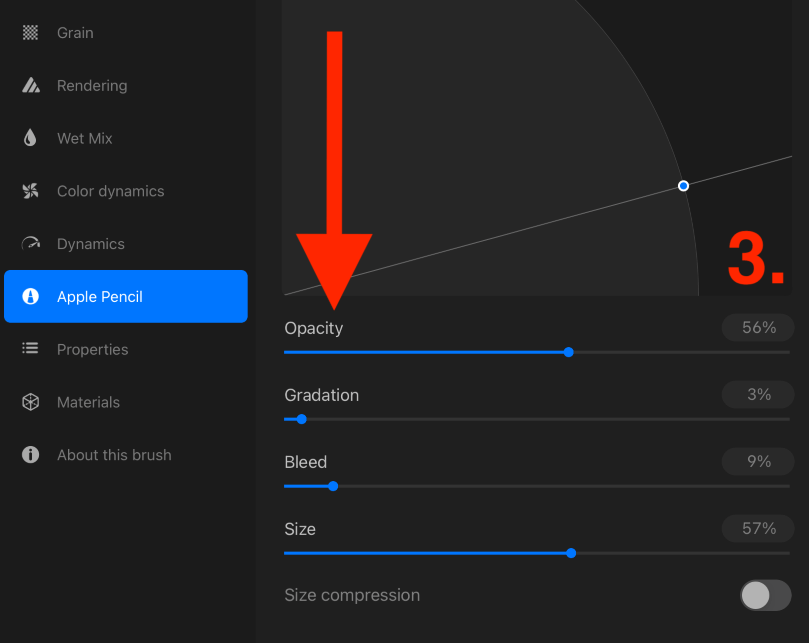
Task: Click the Apple Pencil tip icon
Action: point(30,296)
